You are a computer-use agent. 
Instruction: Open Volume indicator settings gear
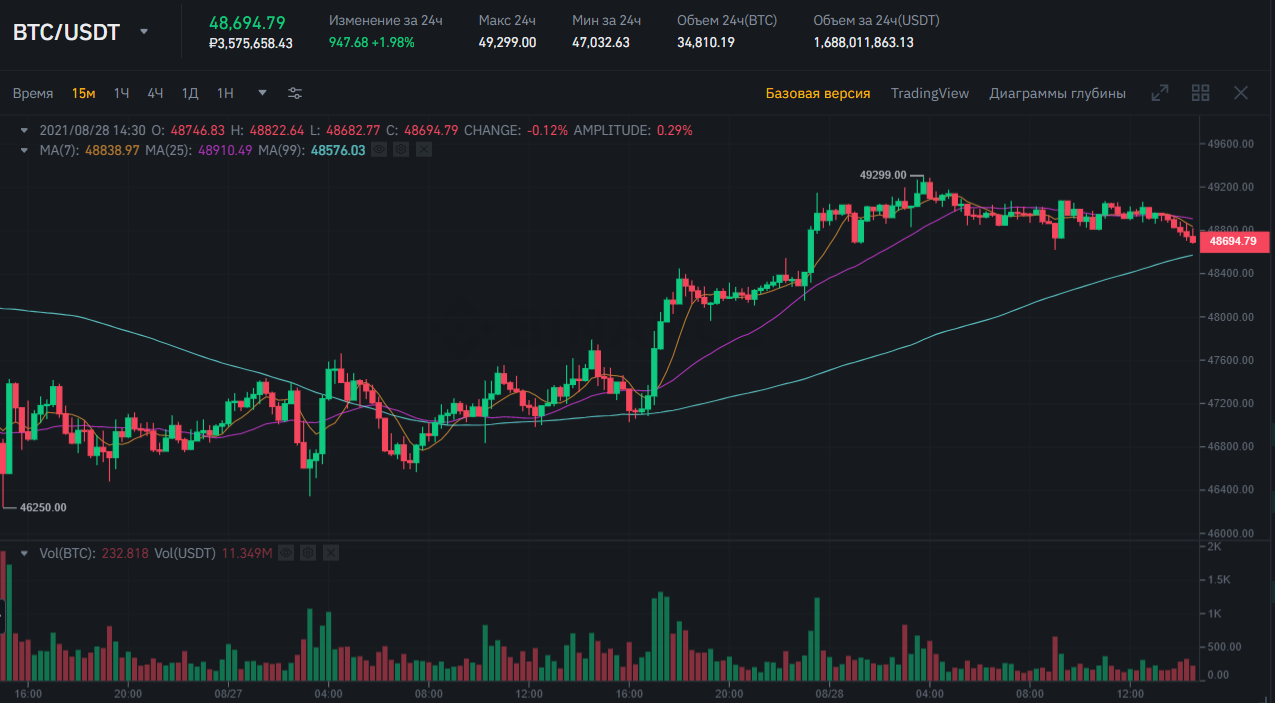308,552
